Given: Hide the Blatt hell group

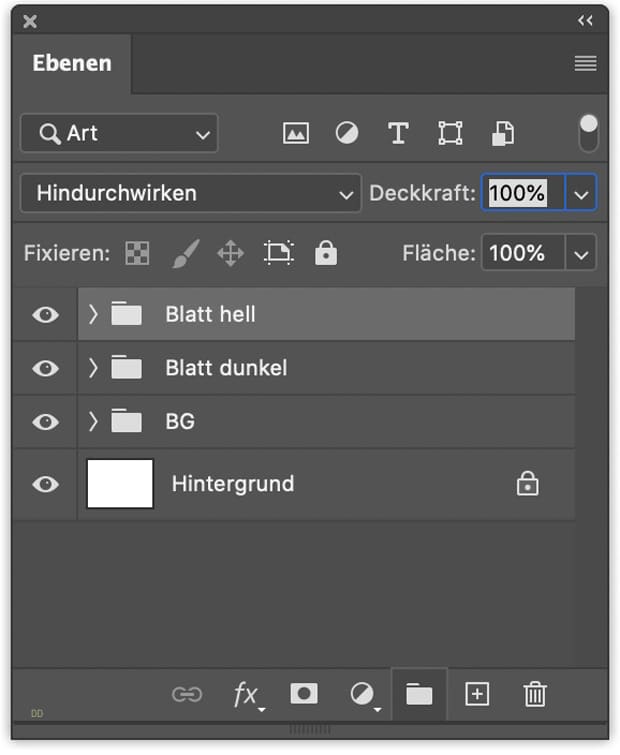Looking at the screenshot, I should click(45, 314).
